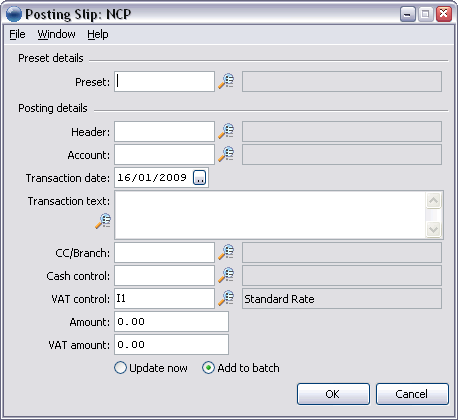Viewport: 458px width, 420px height.
Task: Open the Cash control lookup icon
Action: (226, 275)
